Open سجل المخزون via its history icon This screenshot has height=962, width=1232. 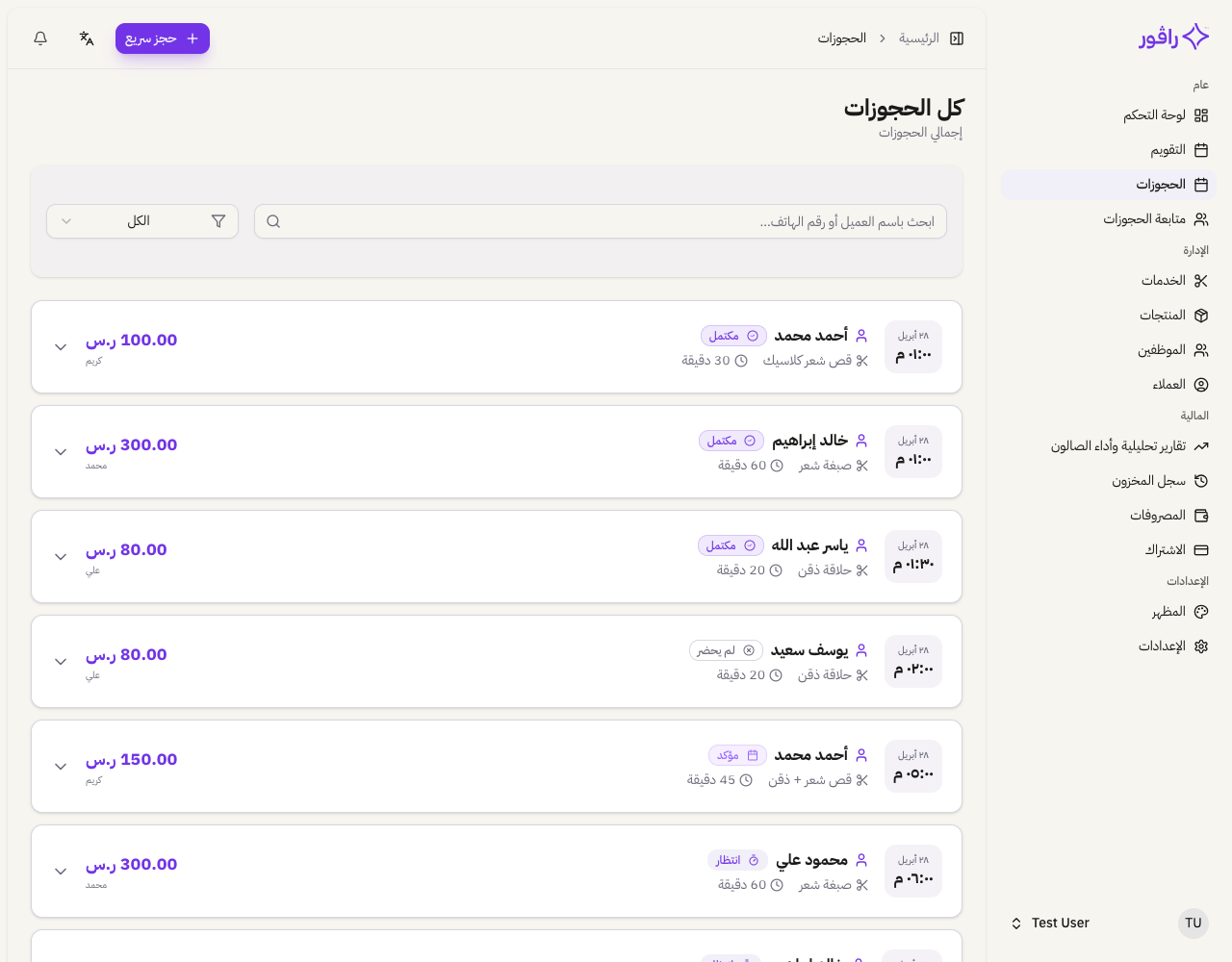pos(1201,480)
